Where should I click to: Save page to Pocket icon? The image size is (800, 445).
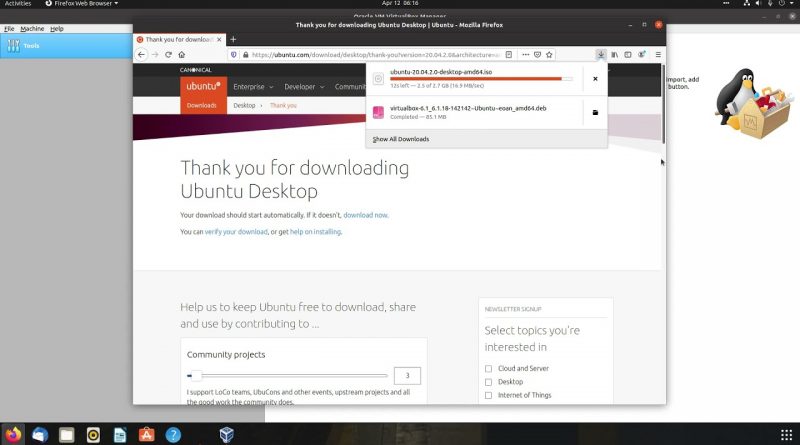click(x=537, y=55)
